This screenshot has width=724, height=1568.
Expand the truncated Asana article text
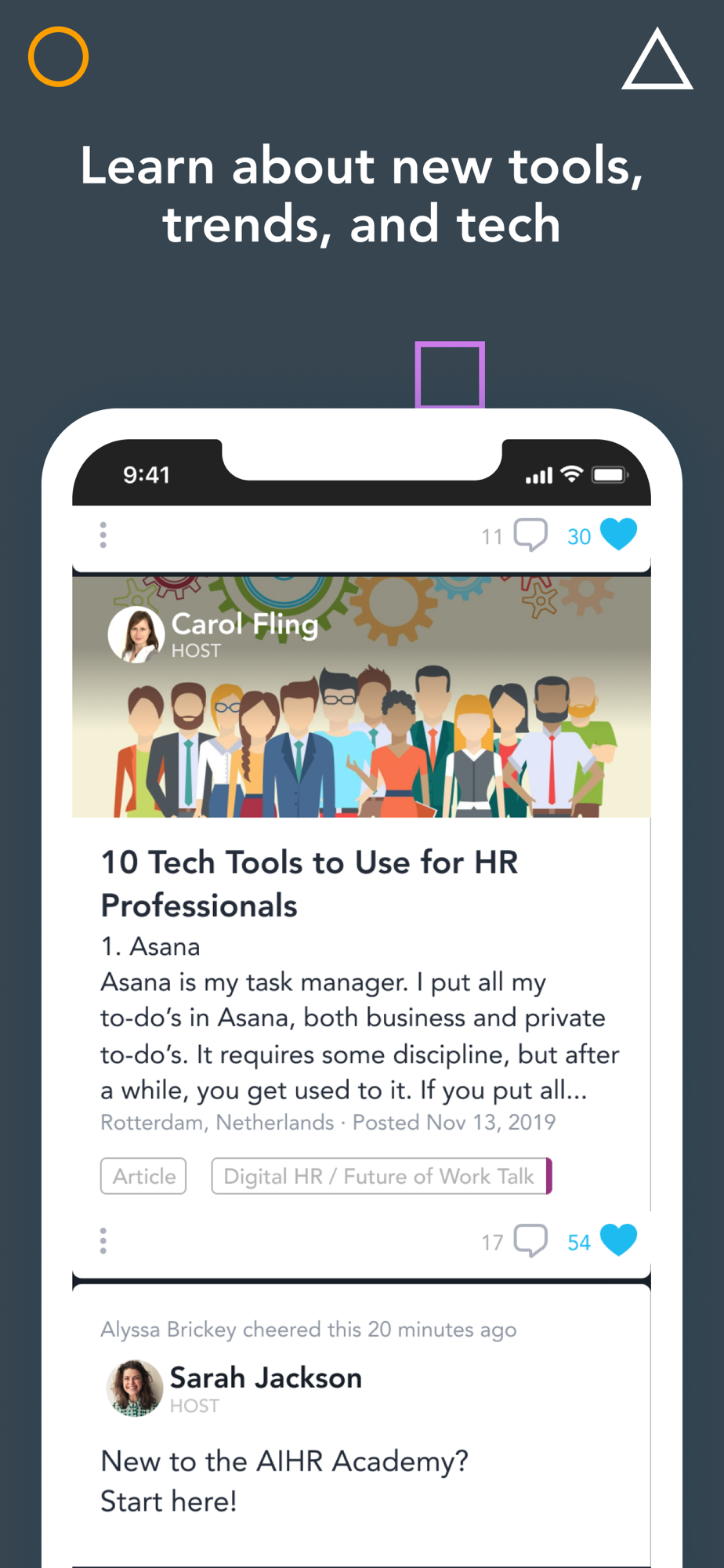coord(360,1036)
